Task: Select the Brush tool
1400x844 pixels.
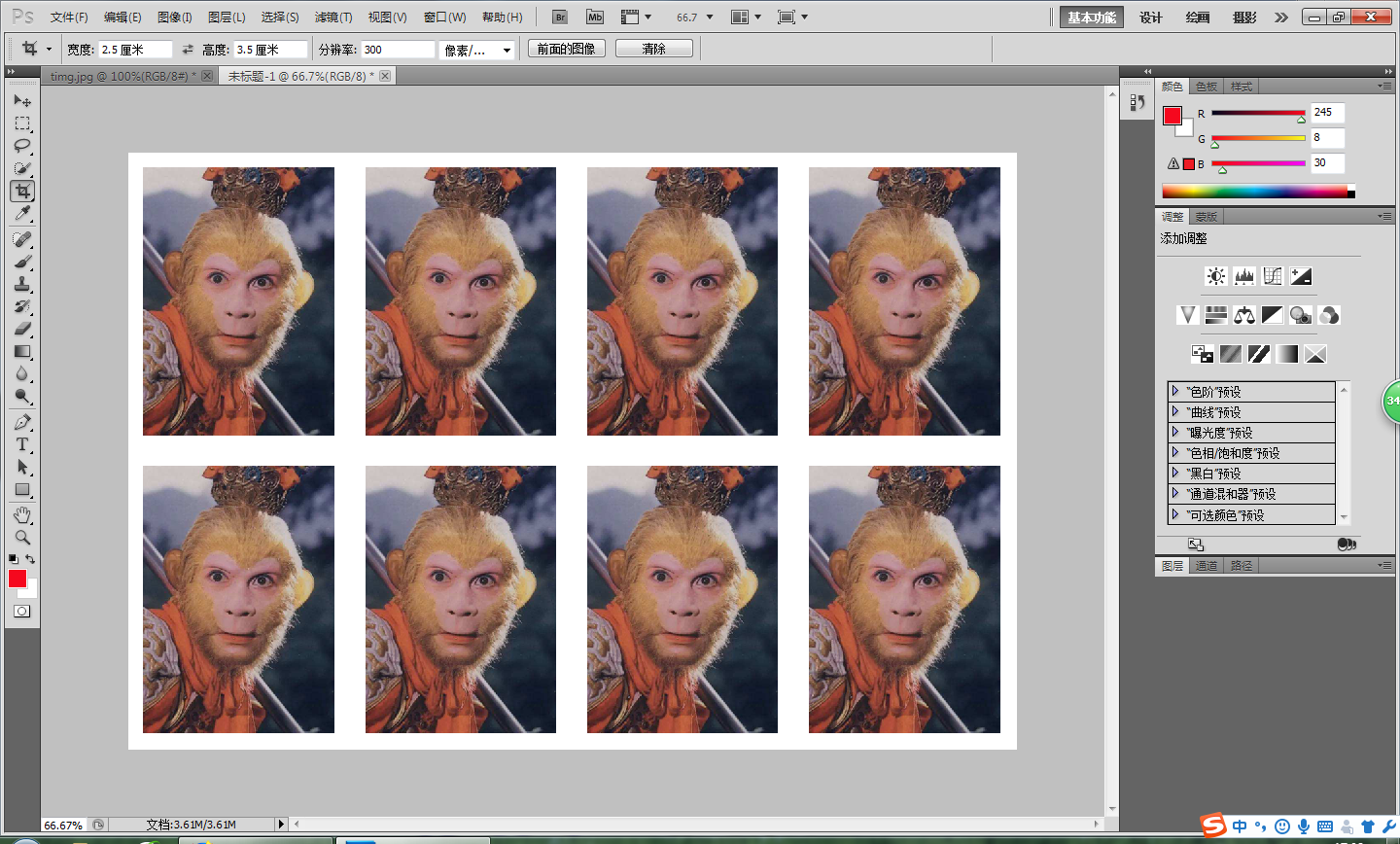Action: click(x=22, y=262)
